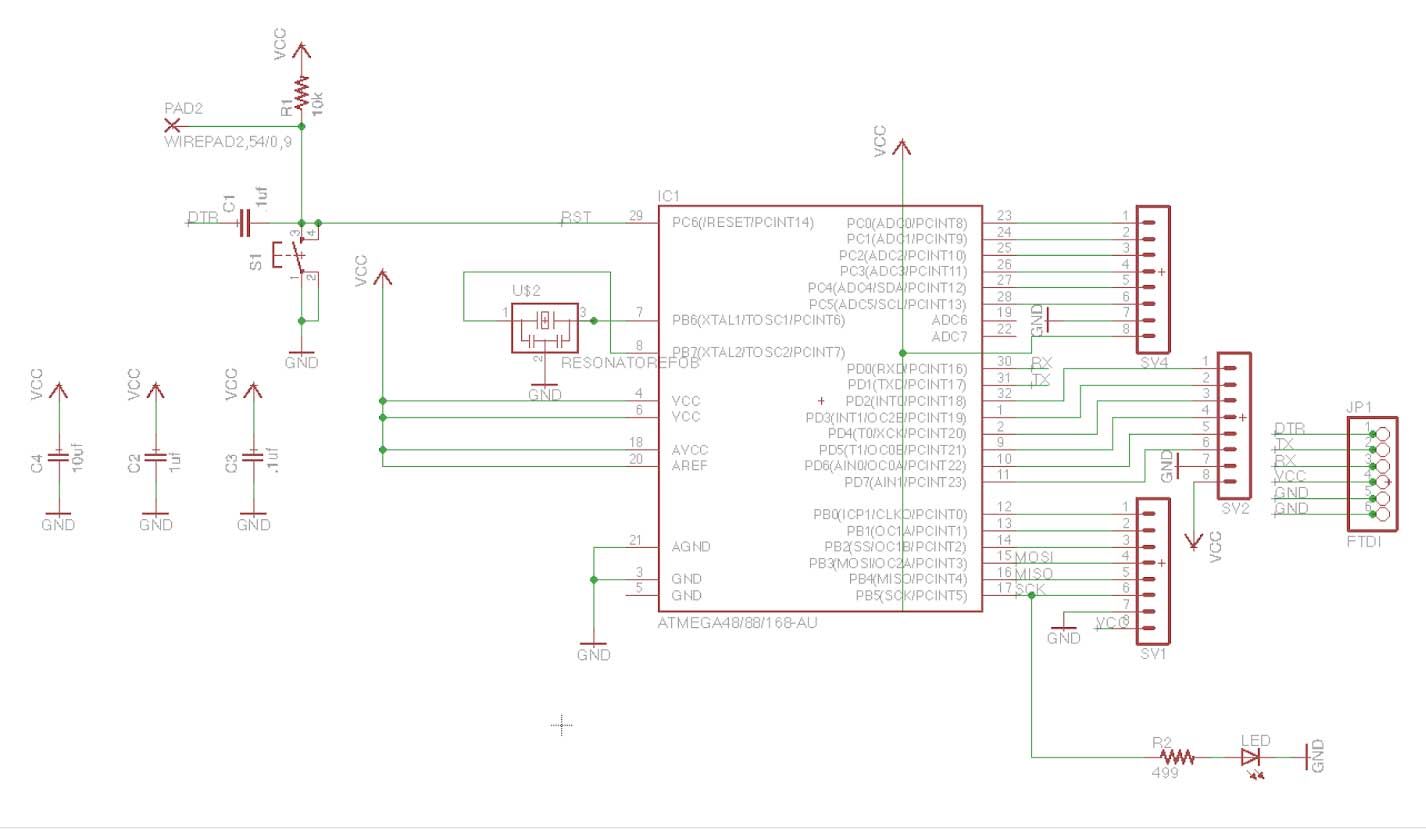
Task: Select the GND symbol beside the LED
Action: 1309,757
